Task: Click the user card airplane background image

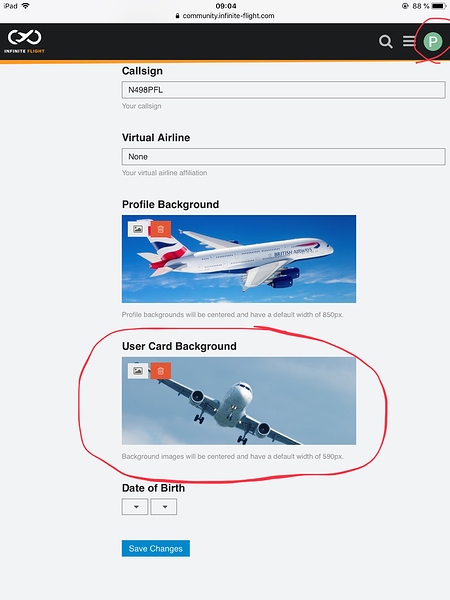Action: (239, 401)
